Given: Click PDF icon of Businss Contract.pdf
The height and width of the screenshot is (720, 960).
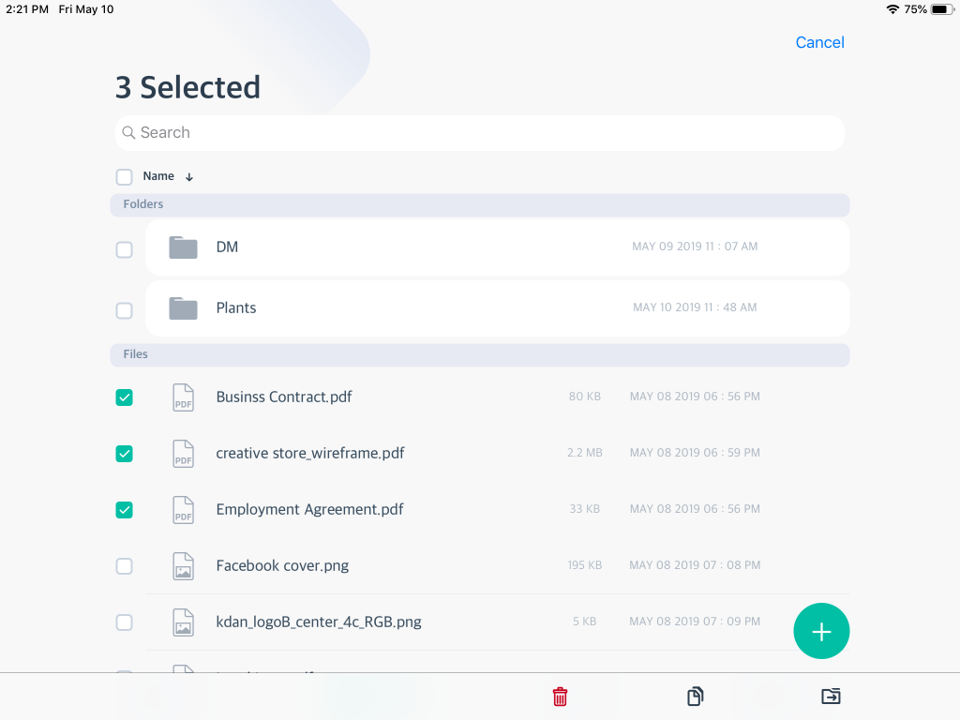Looking at the screenshot, I should (x=183, y=397).
